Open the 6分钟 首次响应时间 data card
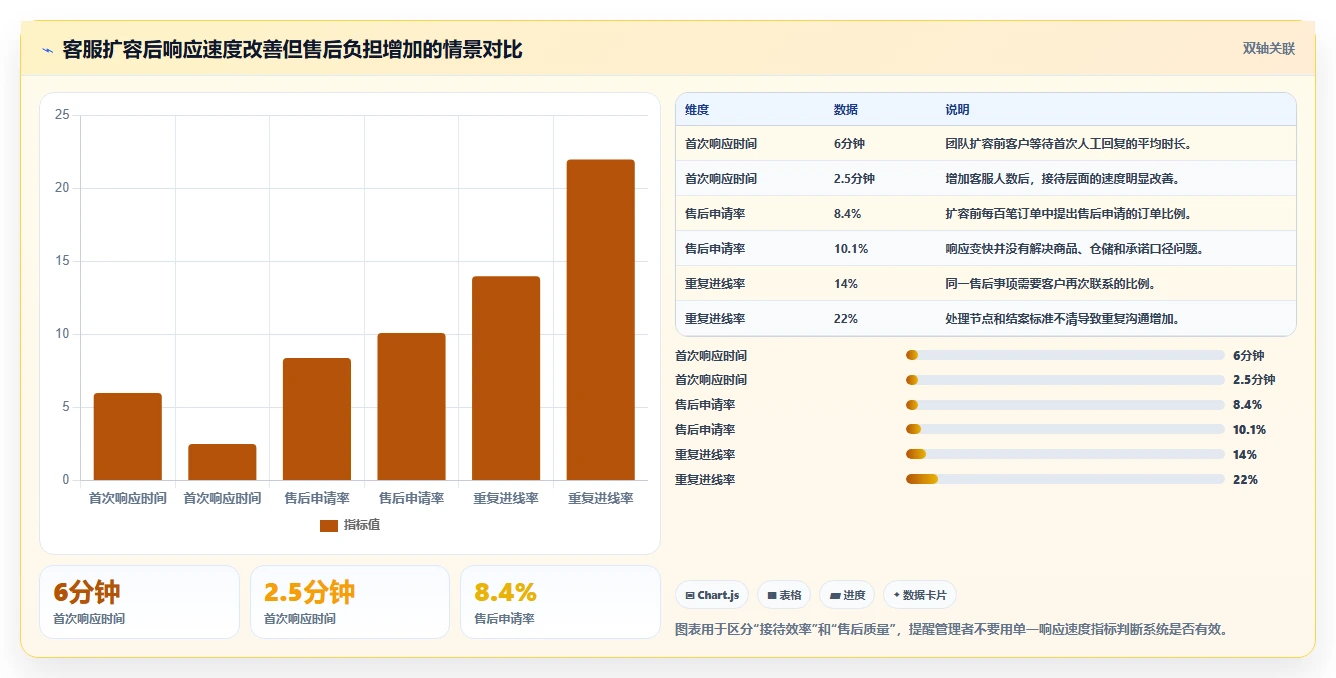This screenshot has width=1336, height=678. (x=139, y=602)
